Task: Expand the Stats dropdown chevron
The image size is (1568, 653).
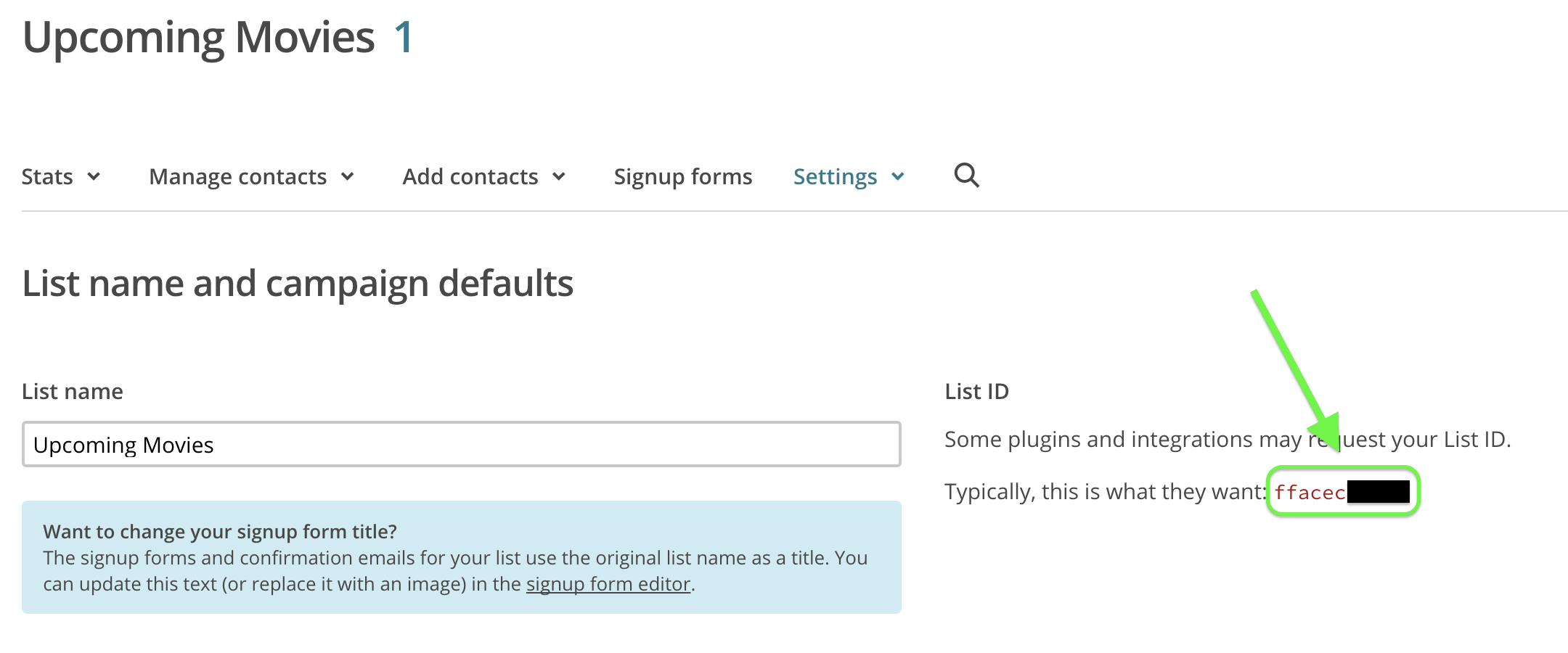Action: (94, 176)
